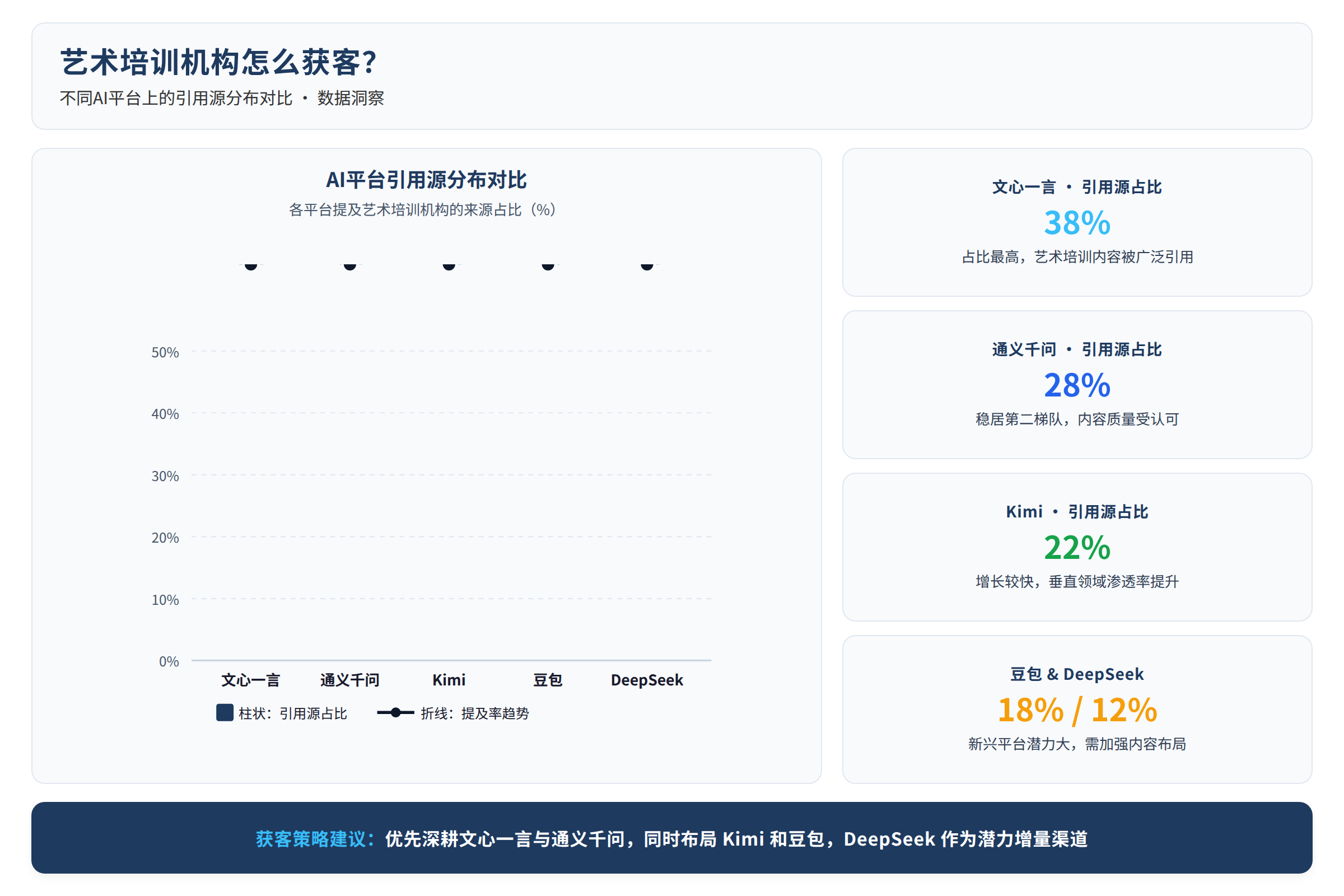Click the 10% y-axis tick label
Screen dimensions: 1344x896
click(165, 600)
